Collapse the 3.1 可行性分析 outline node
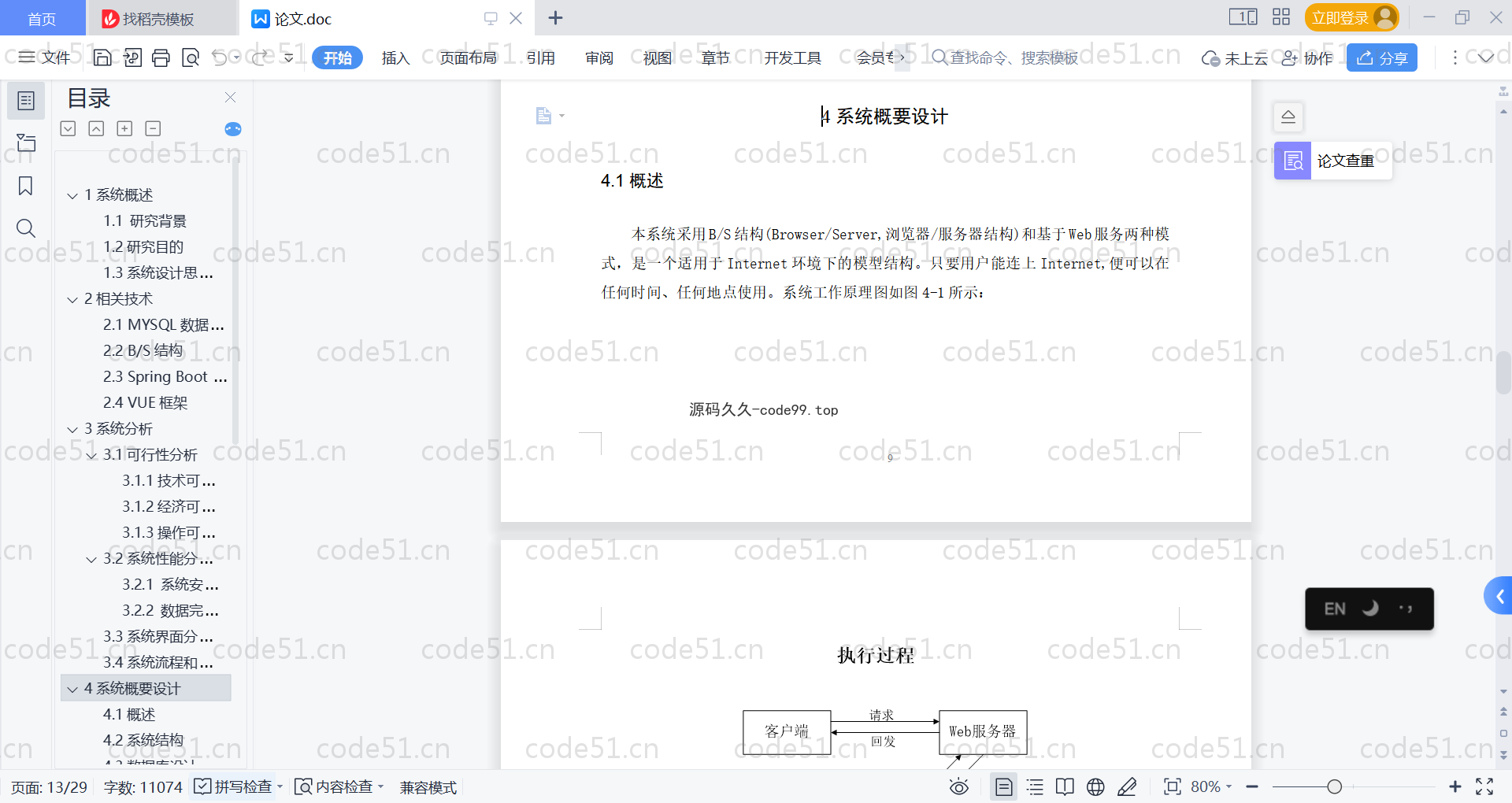Image resolution: width=1512 pixels, height=803 pixels. (91, 455)
